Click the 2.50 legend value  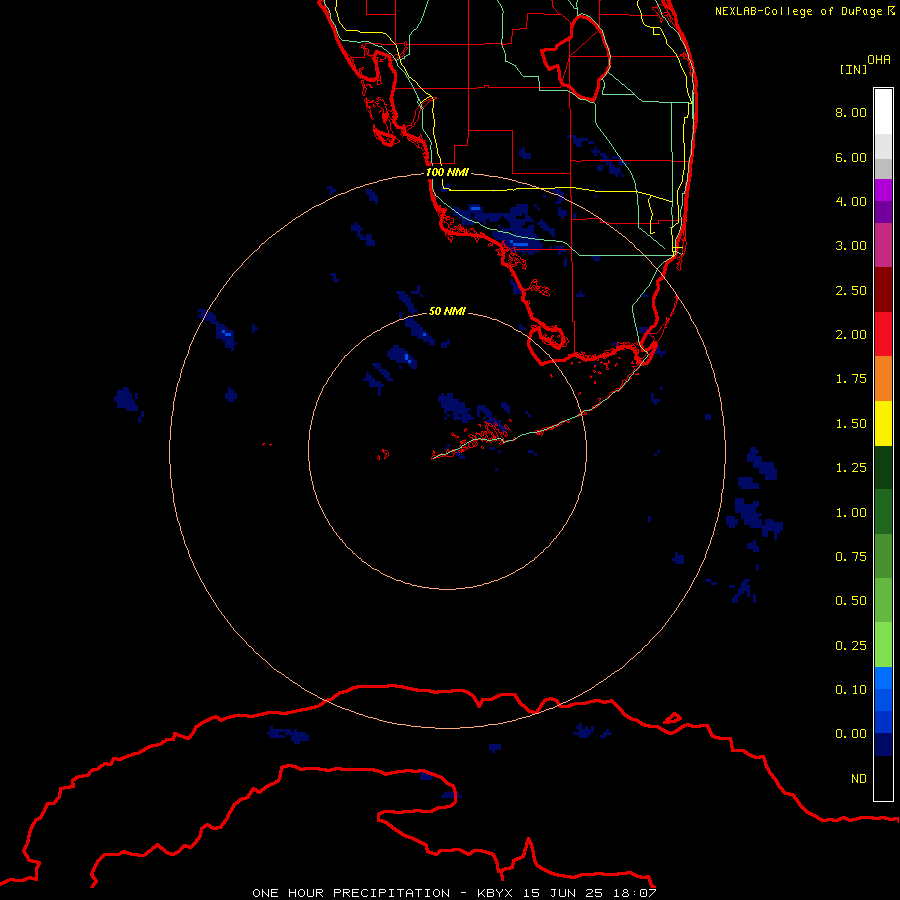[x=851, y=290]
